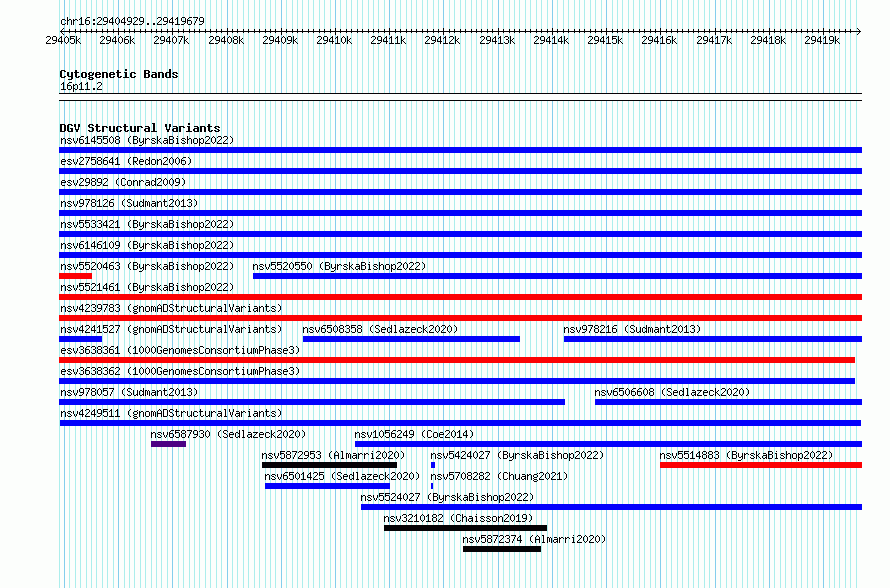Select the nsv5521461 (ByrskaBishop2022) label
Viewport: 890px width, 588px height.
(x=147, y=287)
